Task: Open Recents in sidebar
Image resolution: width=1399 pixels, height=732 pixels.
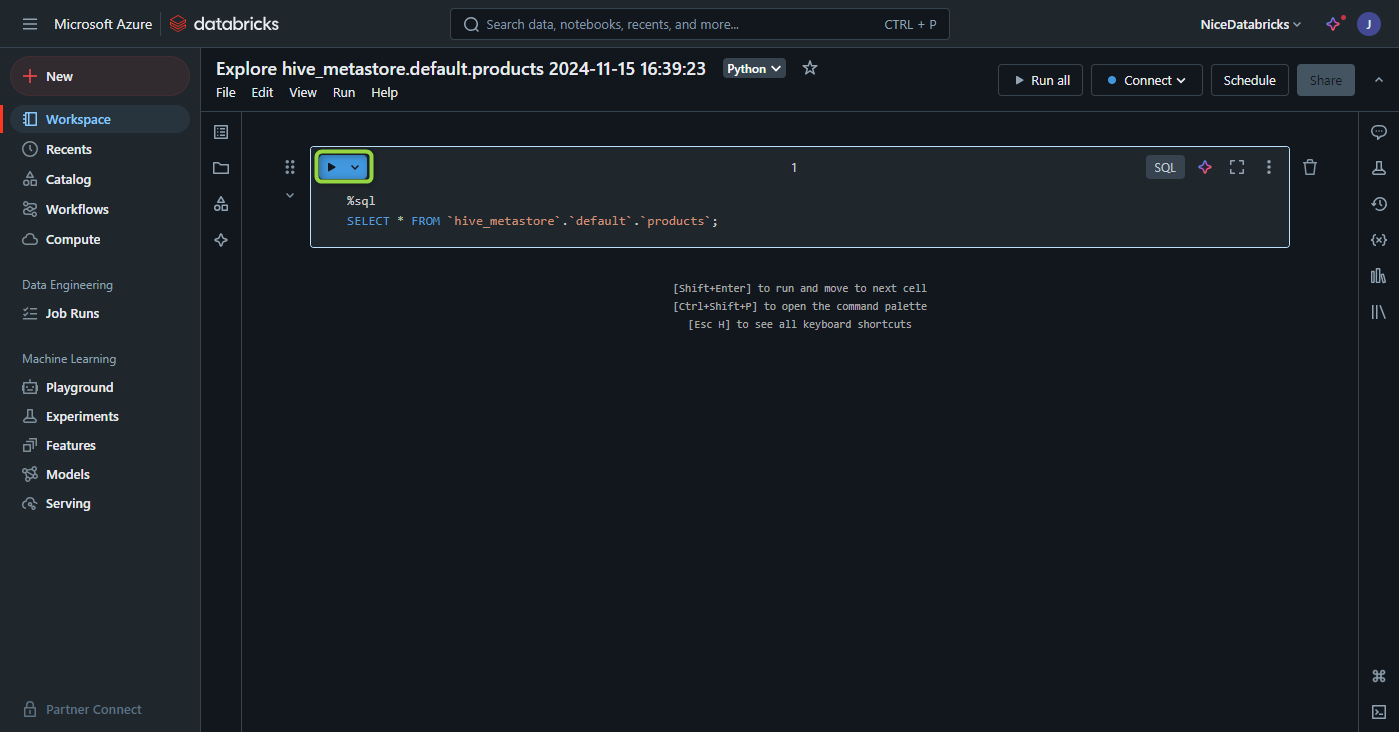Action: click(100, 149)
